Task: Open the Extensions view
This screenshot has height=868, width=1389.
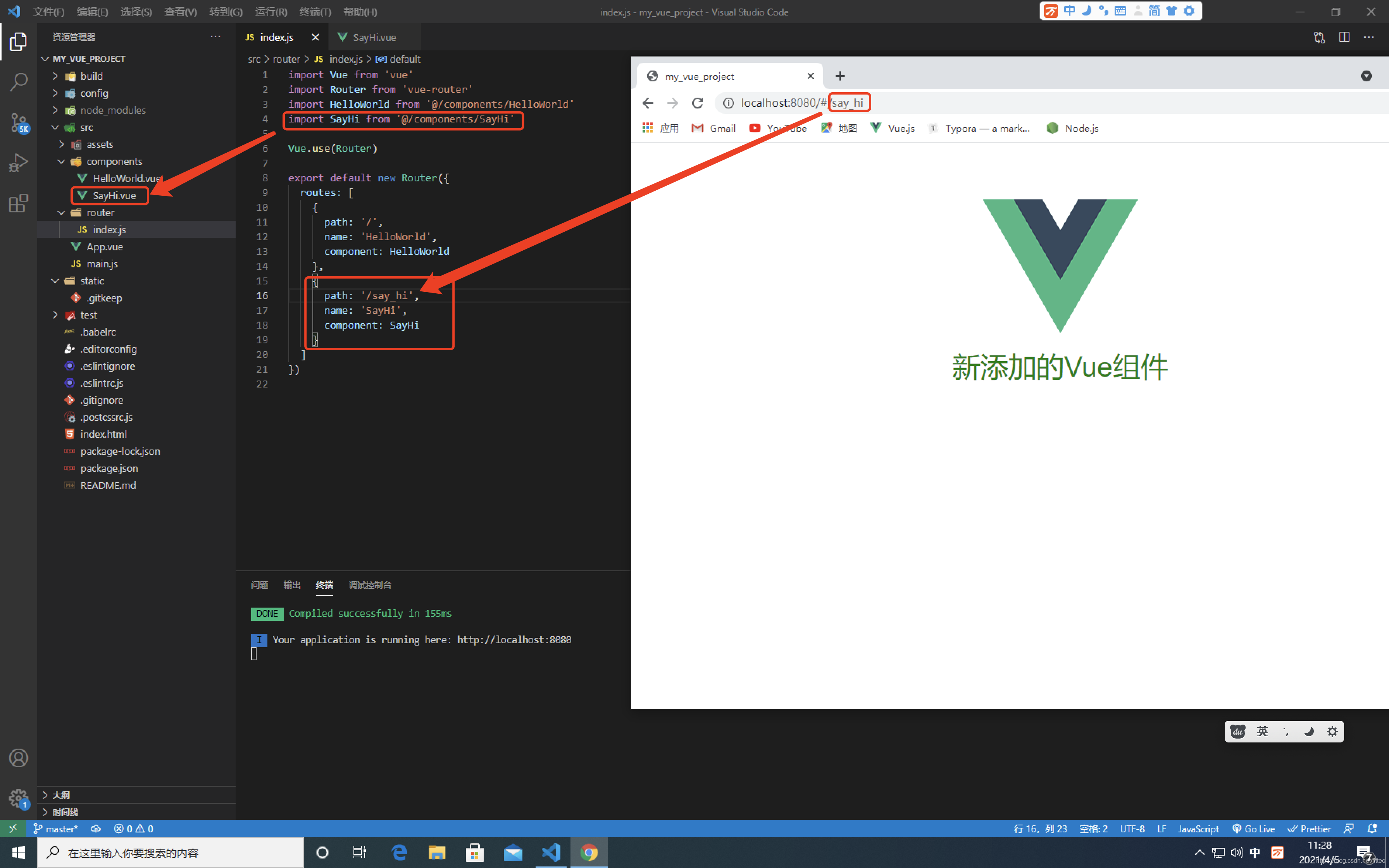Action: click(x=18, y=203)
